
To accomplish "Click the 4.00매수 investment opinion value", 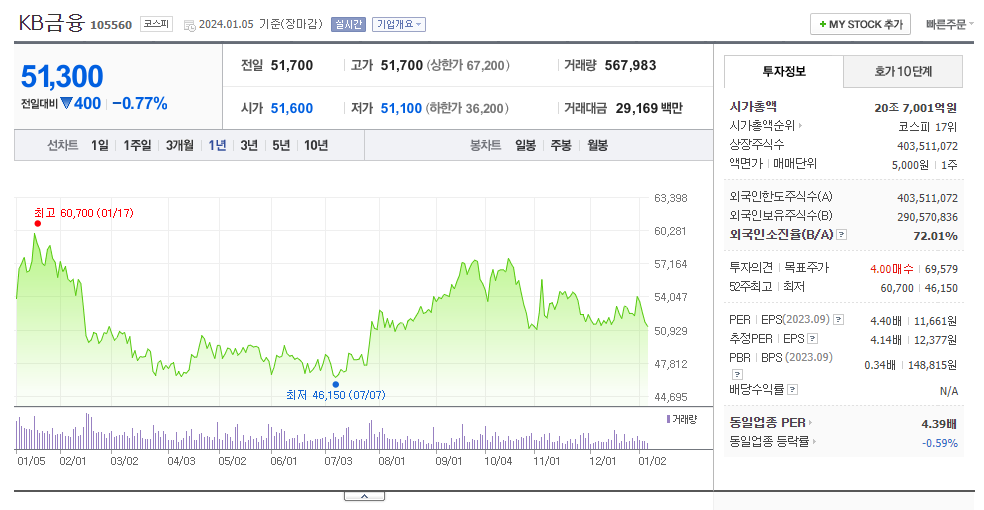I will coord(892,269).
